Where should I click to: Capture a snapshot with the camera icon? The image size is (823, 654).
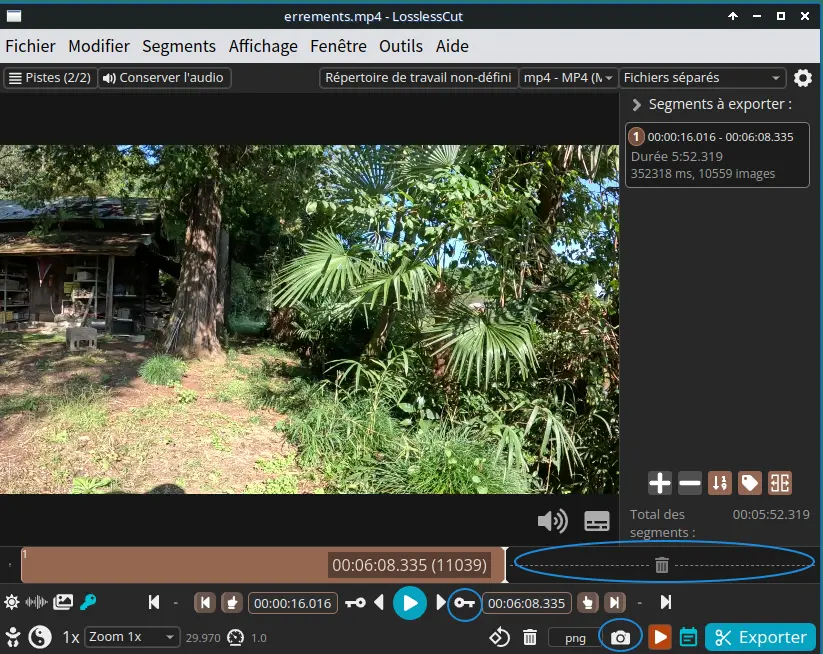620,637
